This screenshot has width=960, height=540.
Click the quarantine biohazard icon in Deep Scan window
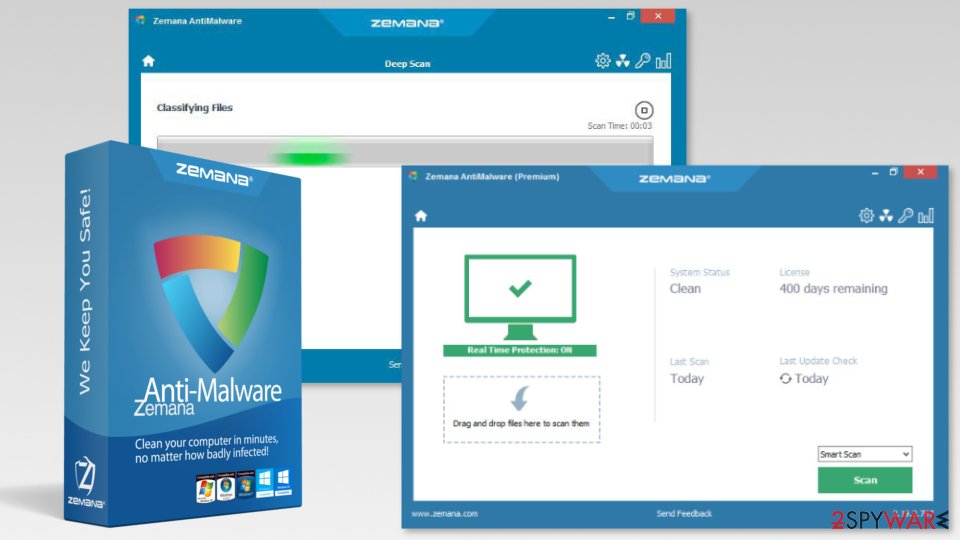(x=623, y=61)
